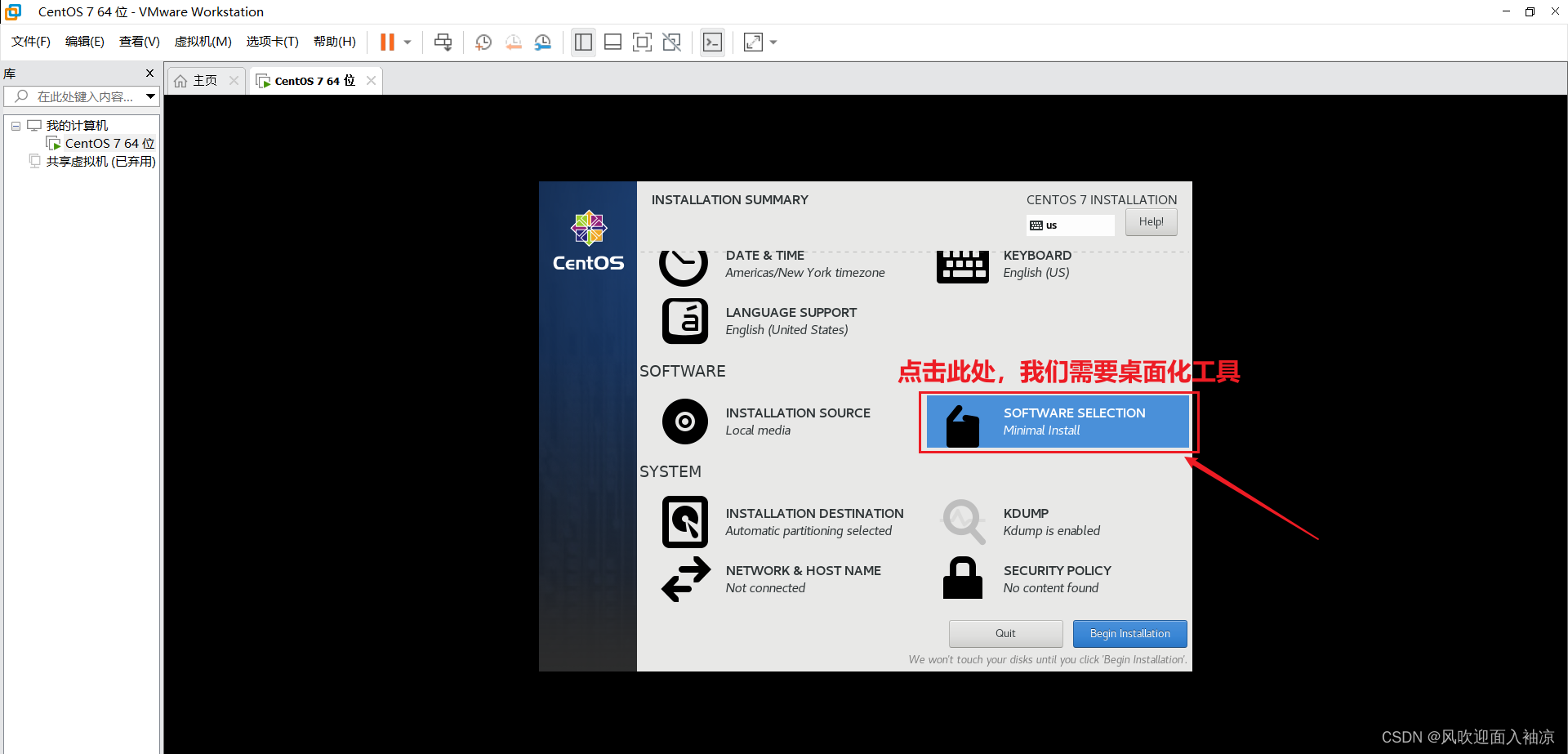Open Language Support icon
The image size is (1568, 754).
click(x=684, y=321)
